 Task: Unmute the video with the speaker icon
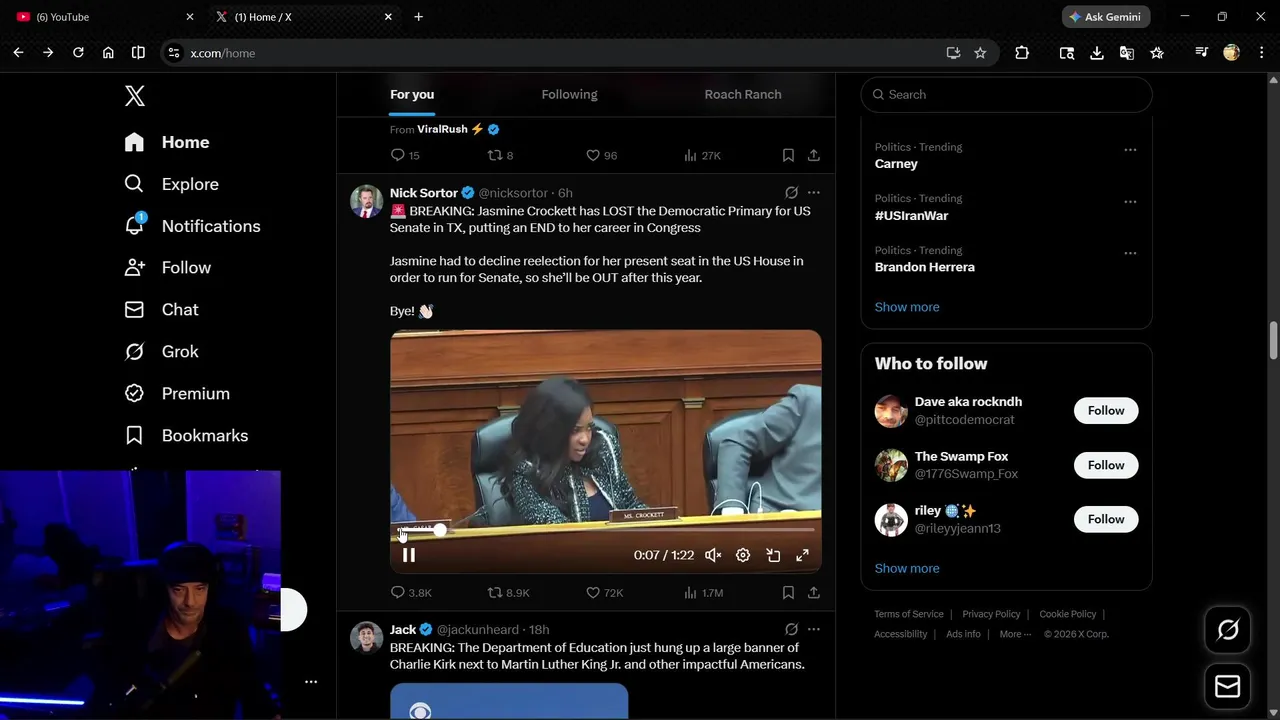[x=713, y=555]
